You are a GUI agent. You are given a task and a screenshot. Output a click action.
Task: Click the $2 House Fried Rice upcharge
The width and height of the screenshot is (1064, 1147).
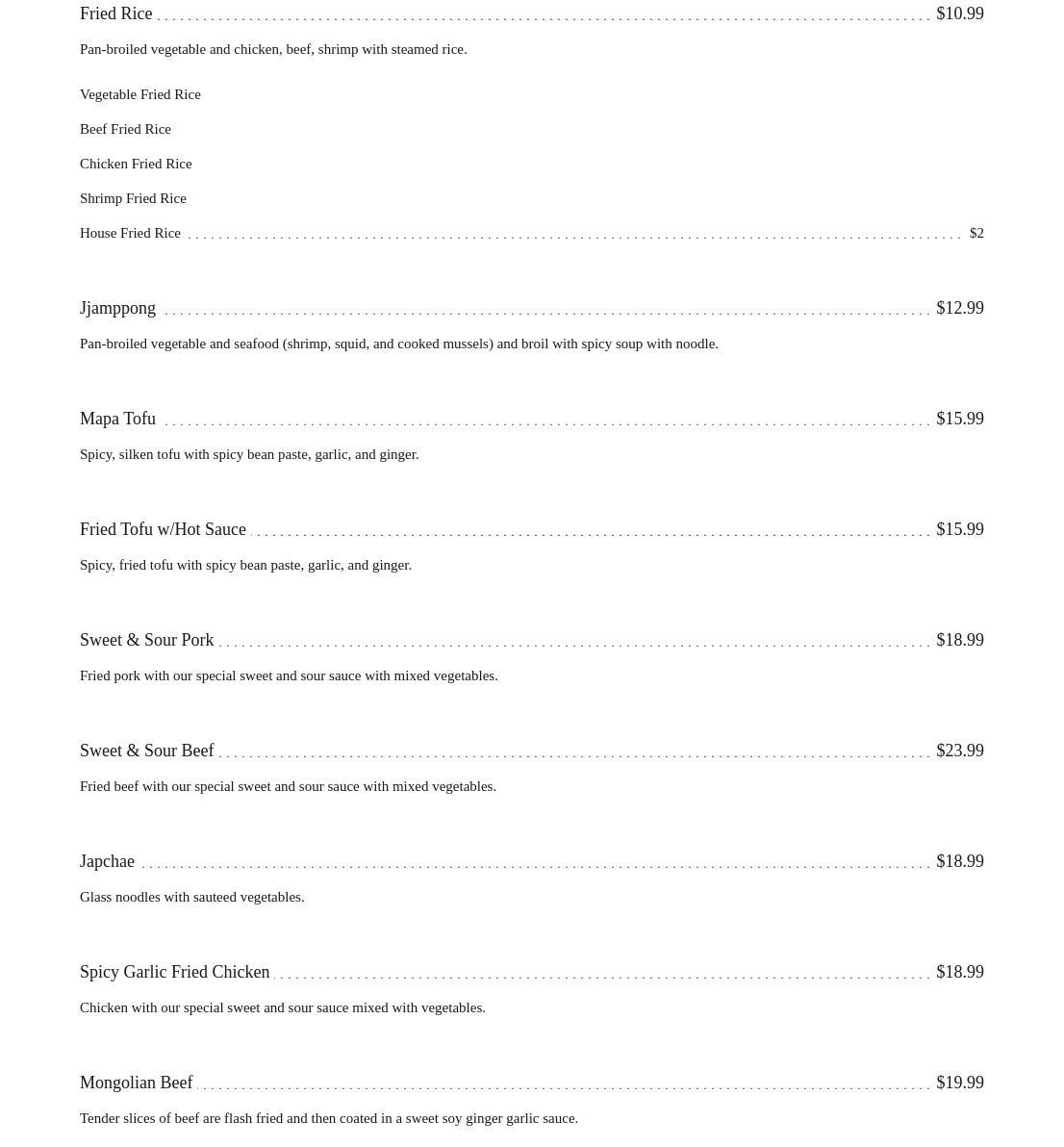point(976,233)
